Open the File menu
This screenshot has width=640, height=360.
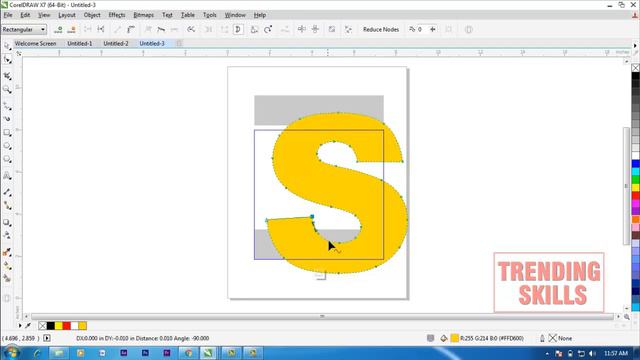[x=8, y=15]
